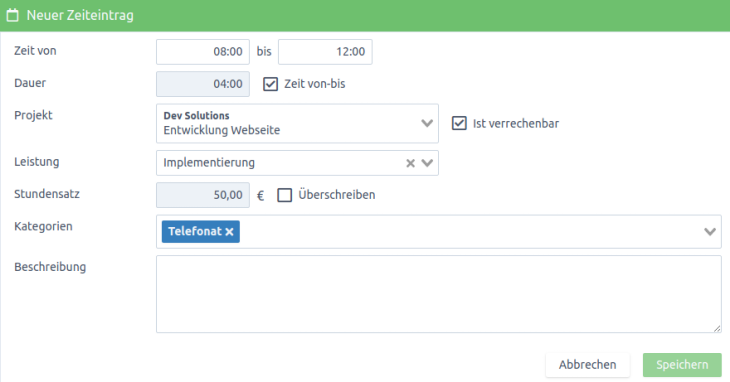Click the Beschreibung textarea resize handle
The height and width of the screenshot is (382, 730).
click(716, 328)
